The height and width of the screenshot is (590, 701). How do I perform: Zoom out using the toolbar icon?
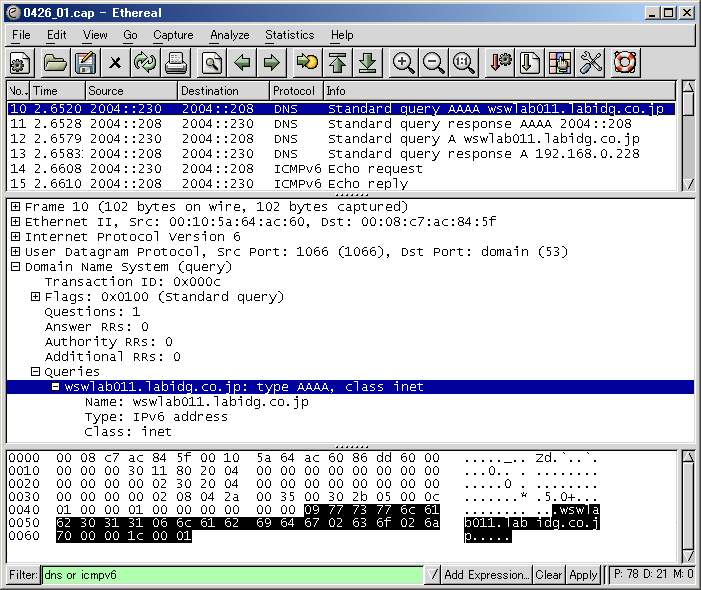pyautogui.click(x=433, y=63)
